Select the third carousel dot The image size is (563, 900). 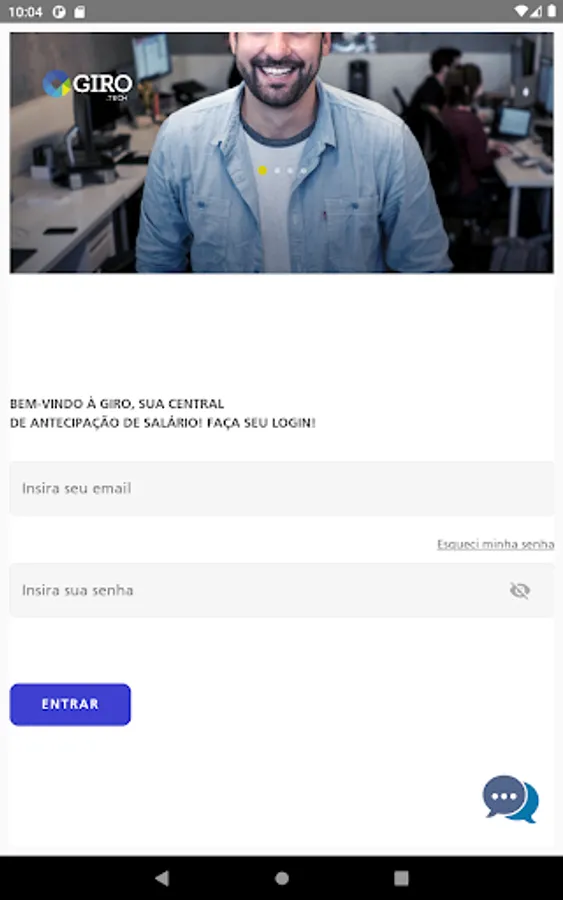tap(290, 170)
